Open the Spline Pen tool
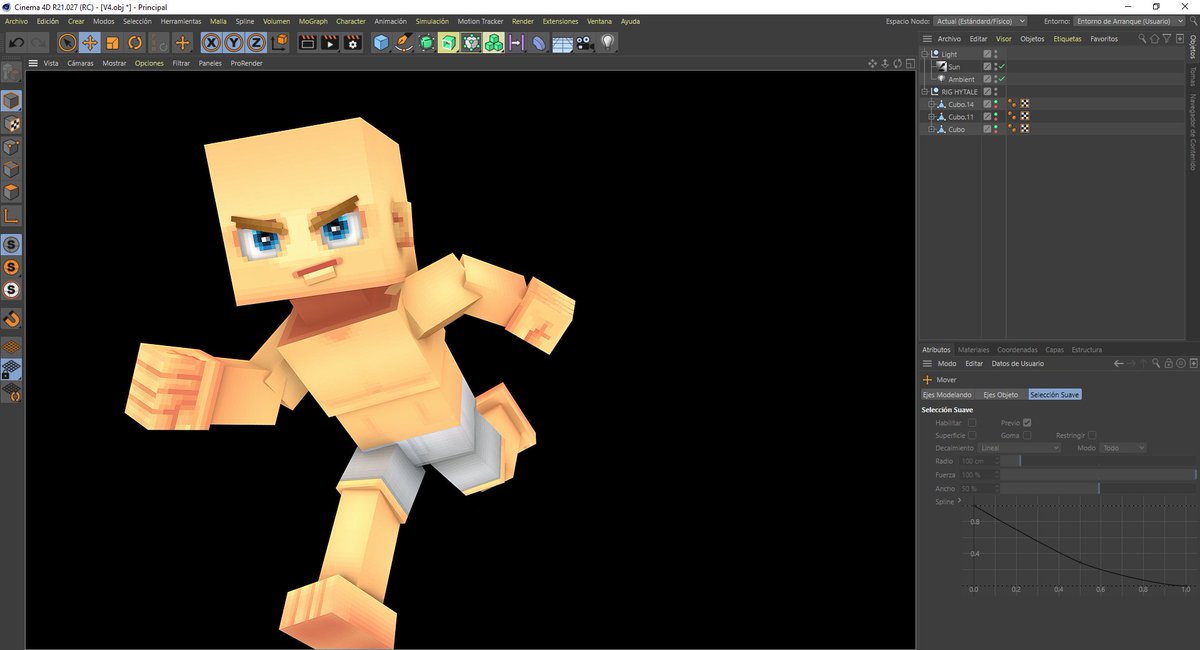This screenshot has width=1200, height=650. tap(404, 43)
